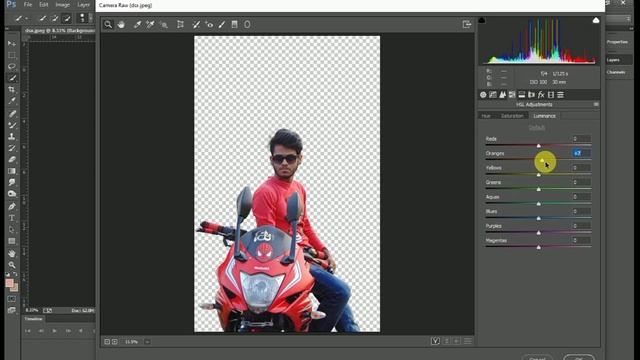Select the White Balance eyedropper tool
Viewport: 640px width, 360px height.
click(x=137, y=24)
